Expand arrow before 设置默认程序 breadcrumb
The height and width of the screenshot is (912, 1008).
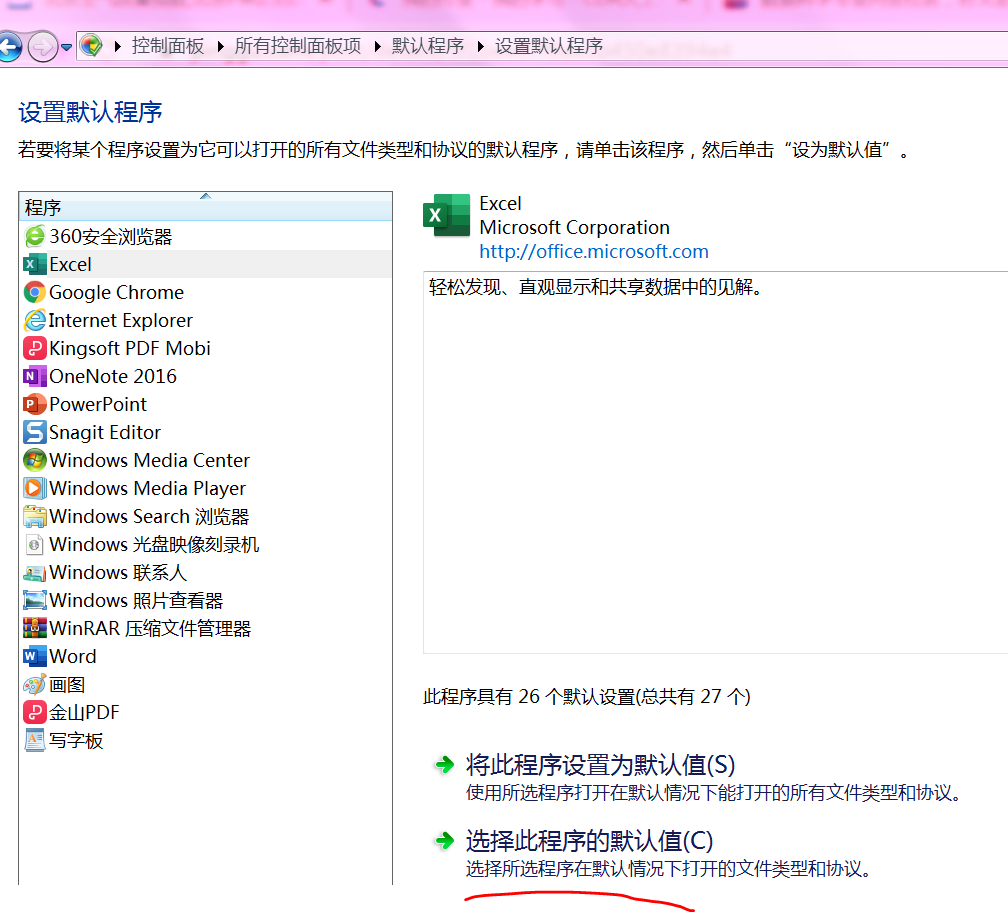(x=480, y=46)
